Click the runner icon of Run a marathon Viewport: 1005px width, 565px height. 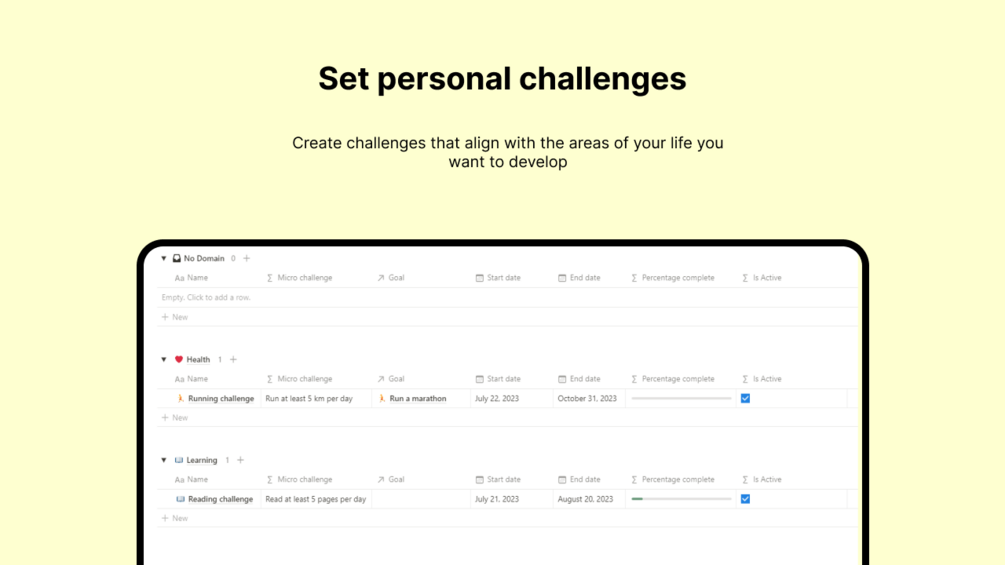click(382, 398)
